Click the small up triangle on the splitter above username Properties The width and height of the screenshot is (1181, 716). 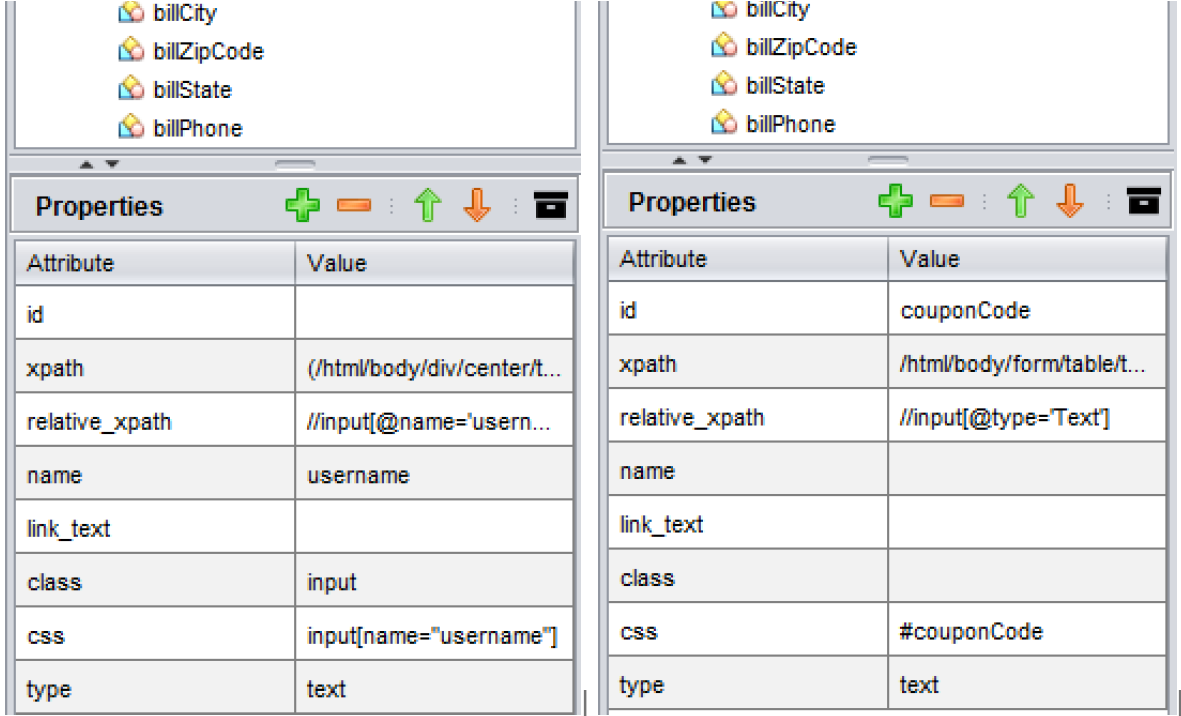[86, 164]
